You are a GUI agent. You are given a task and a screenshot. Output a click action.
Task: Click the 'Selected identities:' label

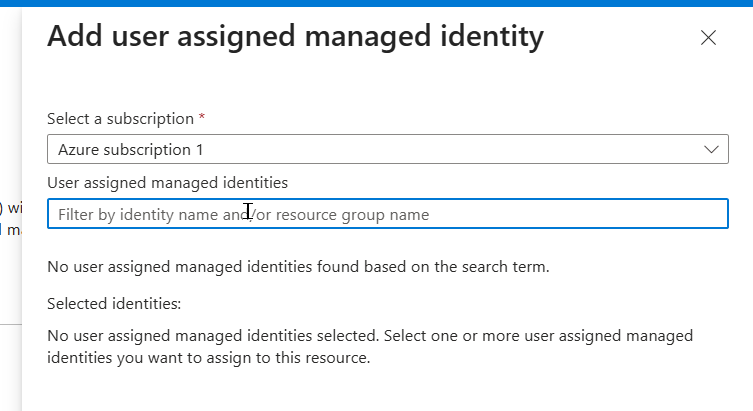[x=113, y=303]
